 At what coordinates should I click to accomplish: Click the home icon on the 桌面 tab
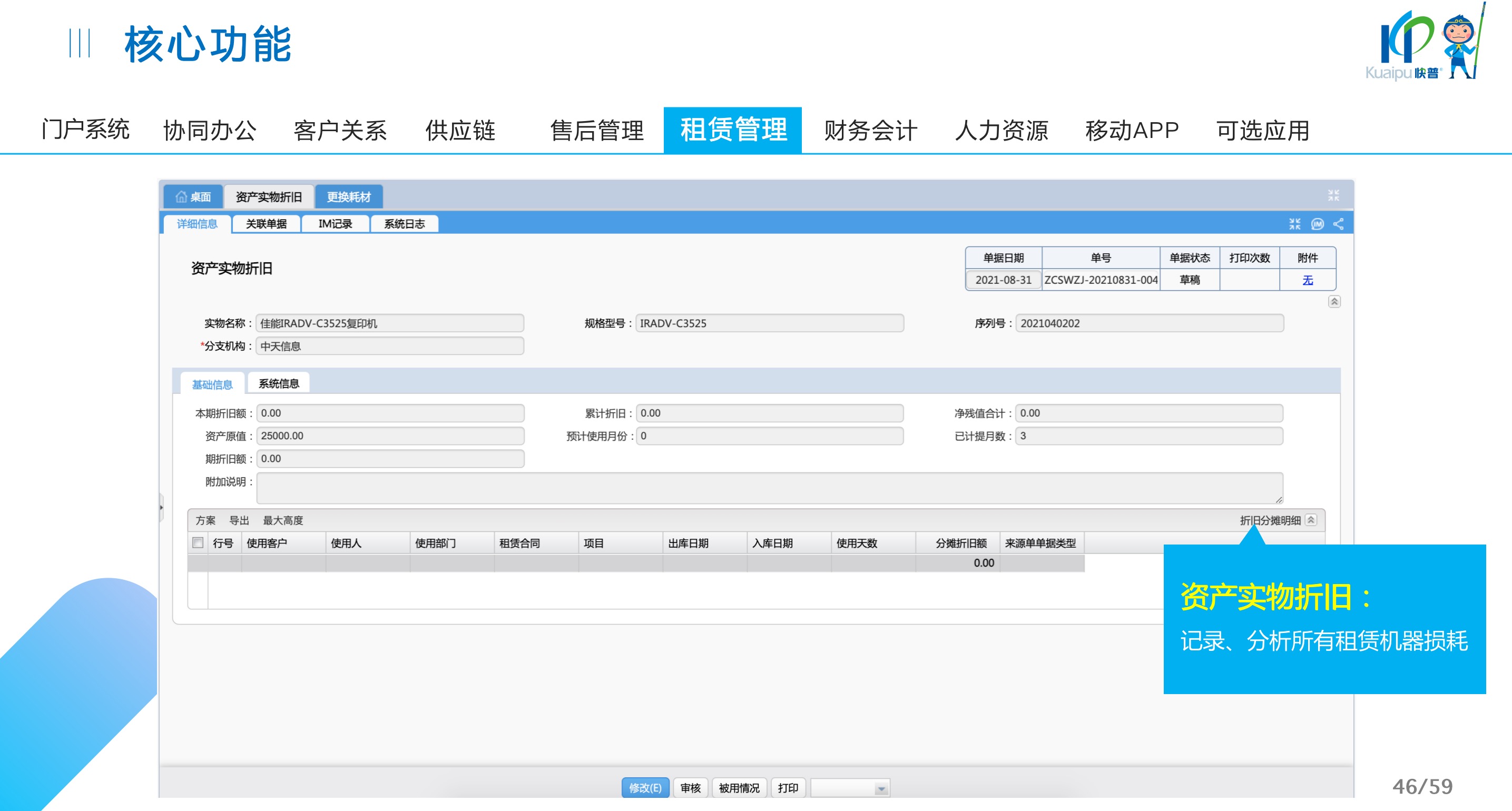(x=181, y=196)
